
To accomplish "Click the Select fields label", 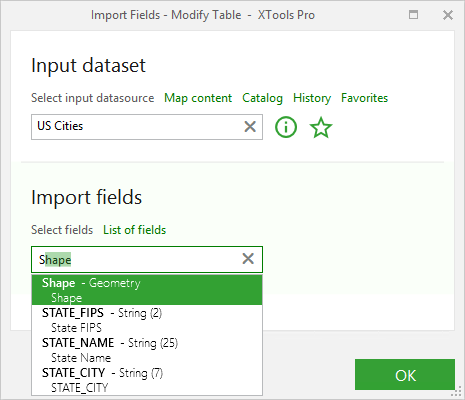I will tap(62, 230).
